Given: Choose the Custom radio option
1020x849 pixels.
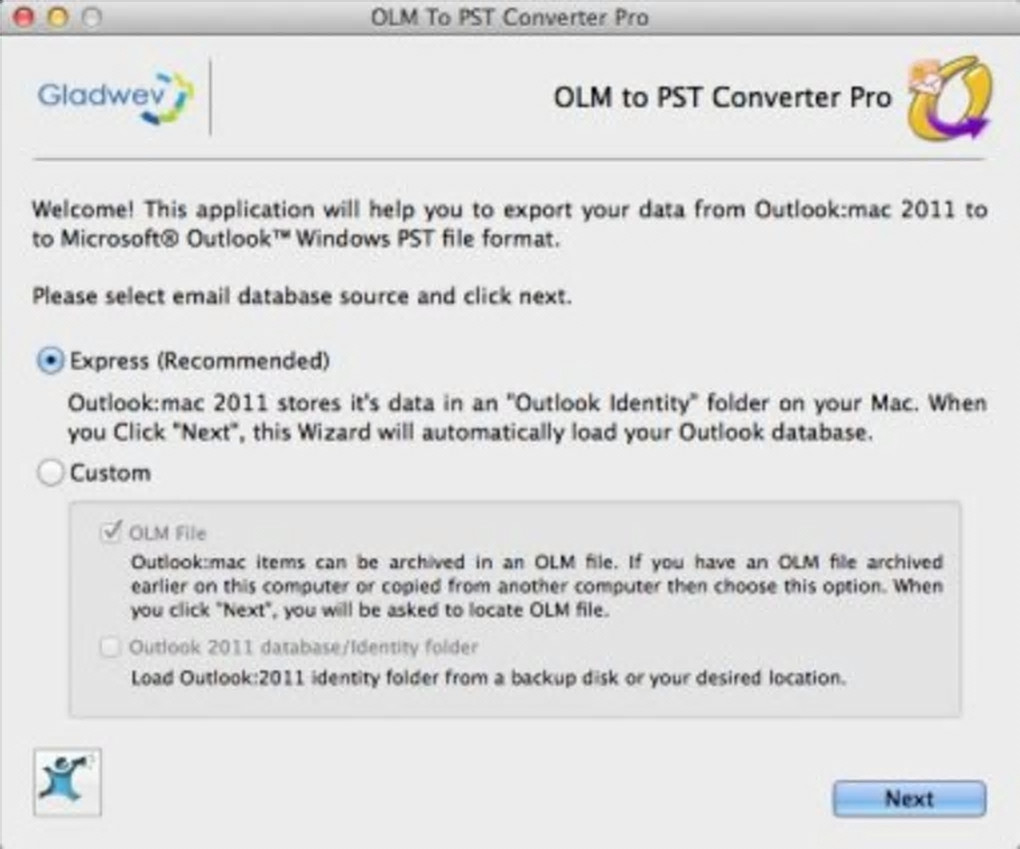Looking at the screenshot, I should 50,473.
